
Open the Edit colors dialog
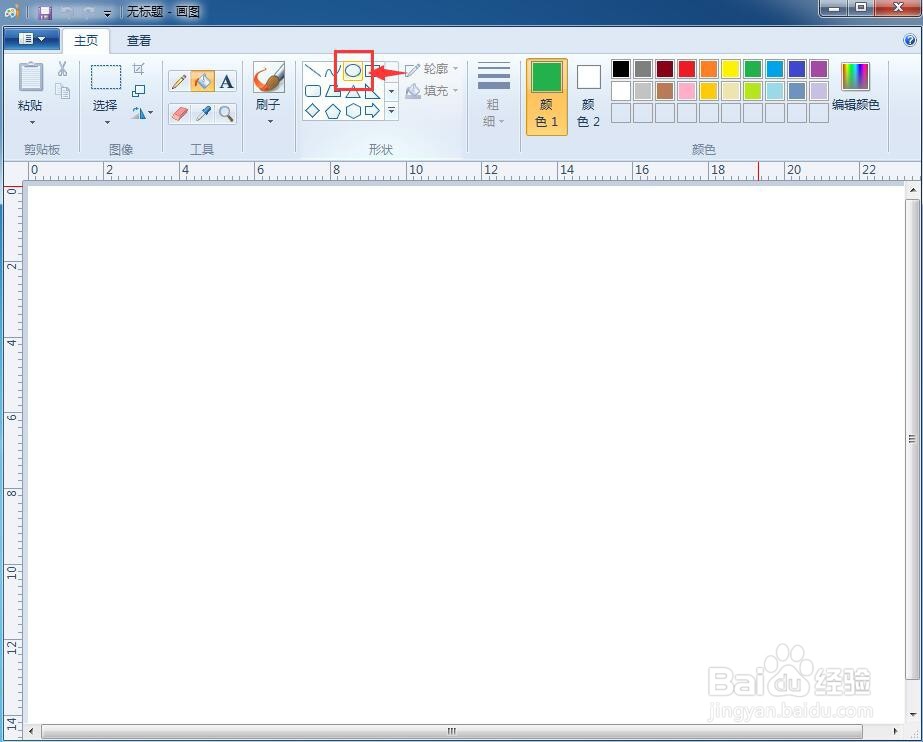pyautogui.click(x=855, y=86)
